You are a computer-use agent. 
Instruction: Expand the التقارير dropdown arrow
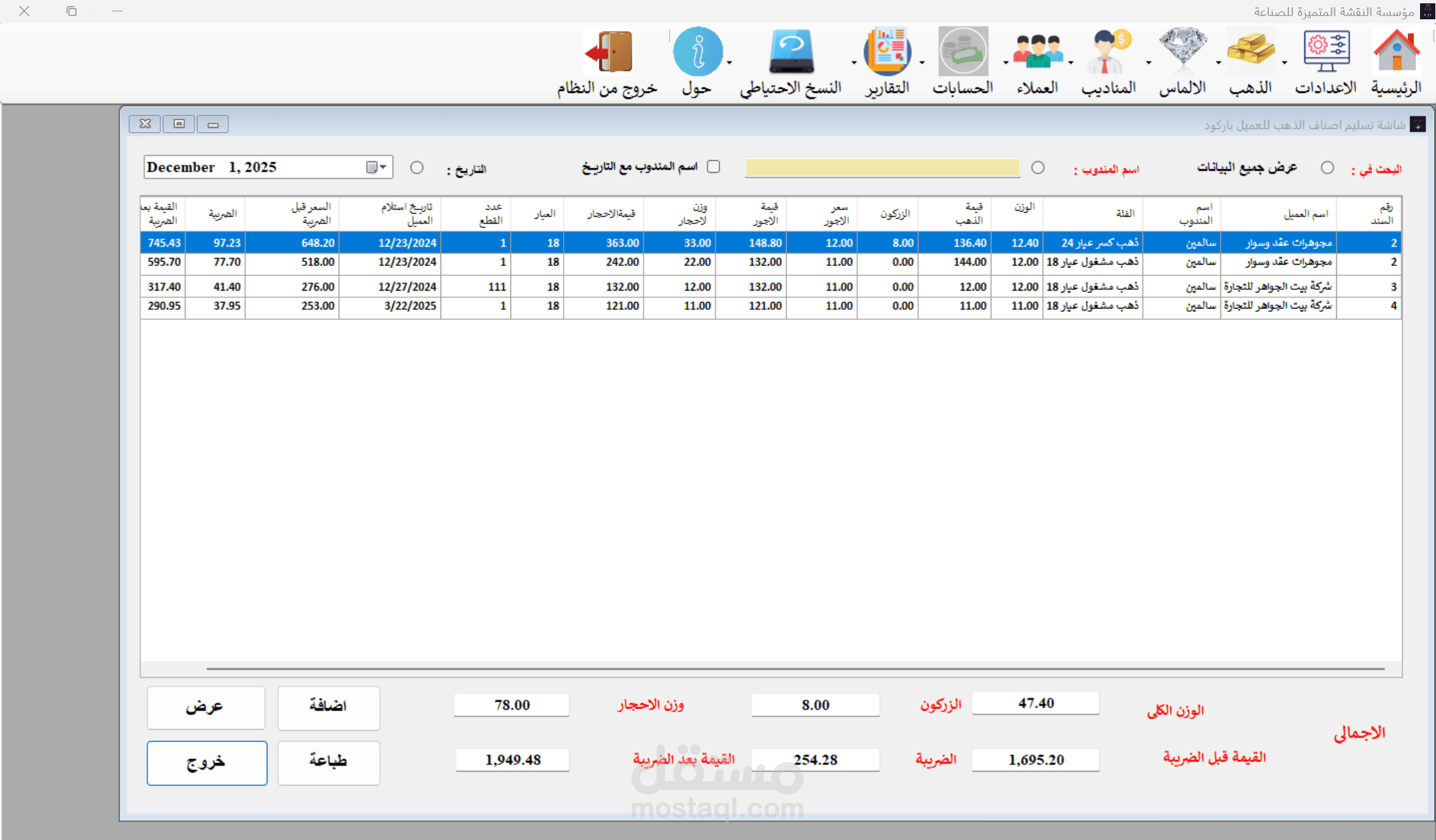point(854,63)
